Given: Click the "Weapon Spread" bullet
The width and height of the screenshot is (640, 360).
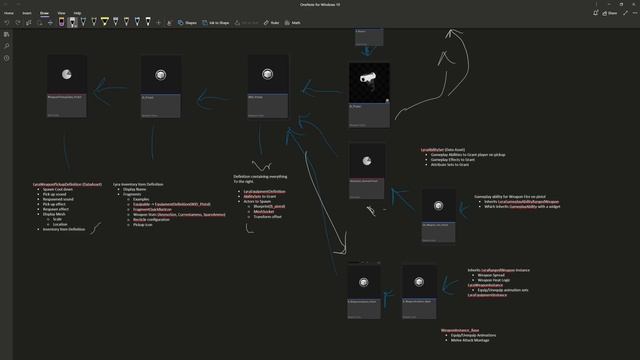Looking at the screenshot, I should click(491, 275).
